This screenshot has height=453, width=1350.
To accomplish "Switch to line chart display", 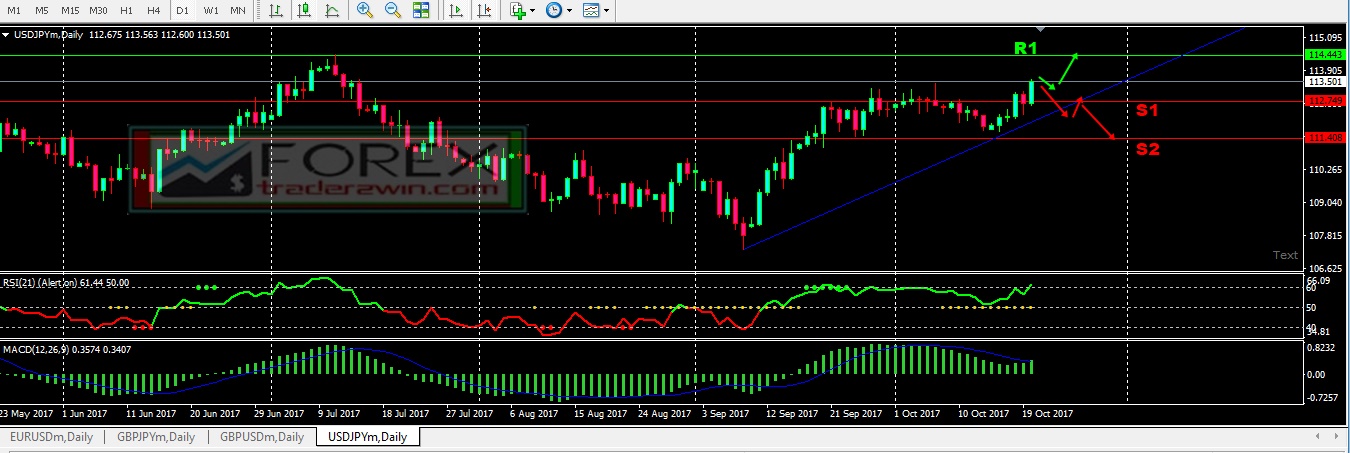I will pos(332,10).
